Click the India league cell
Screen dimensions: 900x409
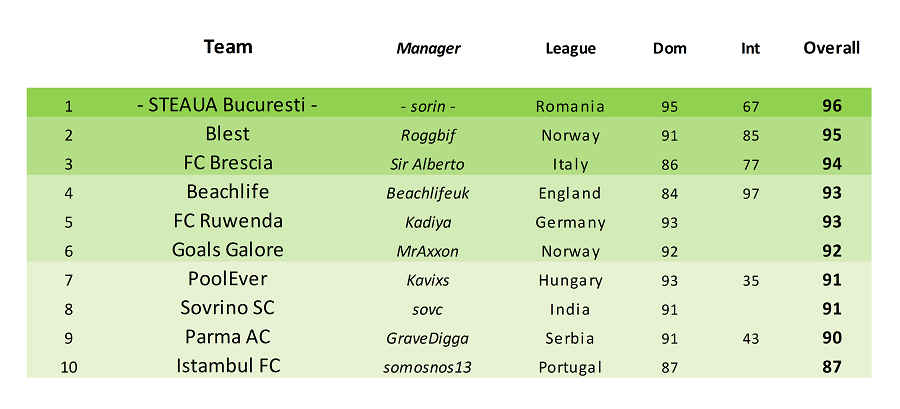(571, 310)
